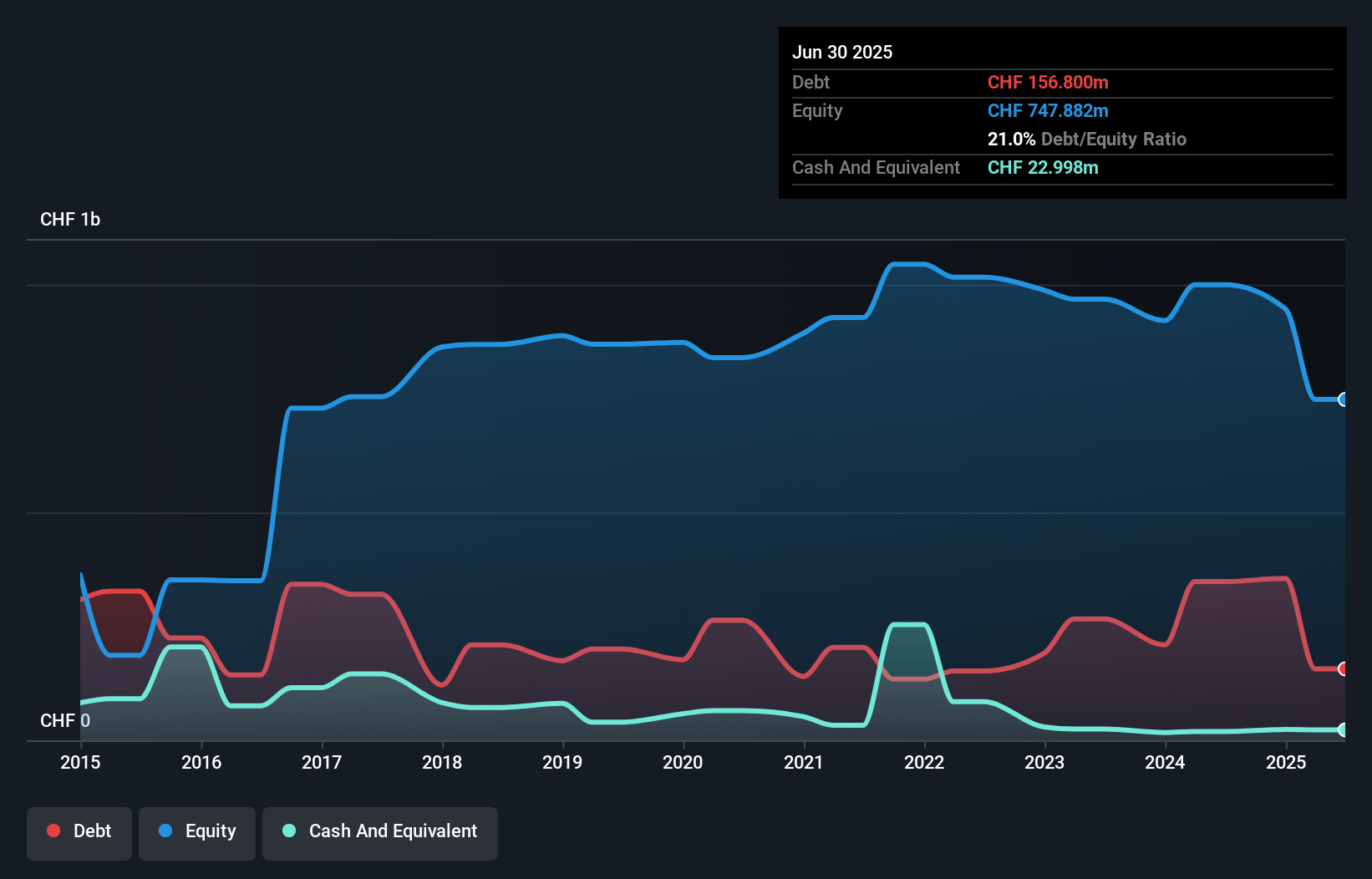The image size is (1372, 879).
Task: Click the CHF 156.800m Debt value
Action: pos(1048,82)
